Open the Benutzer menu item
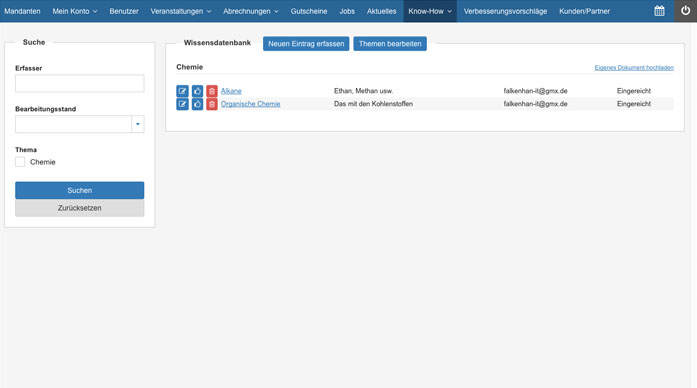The image size is (697, 388). [124, 11]
